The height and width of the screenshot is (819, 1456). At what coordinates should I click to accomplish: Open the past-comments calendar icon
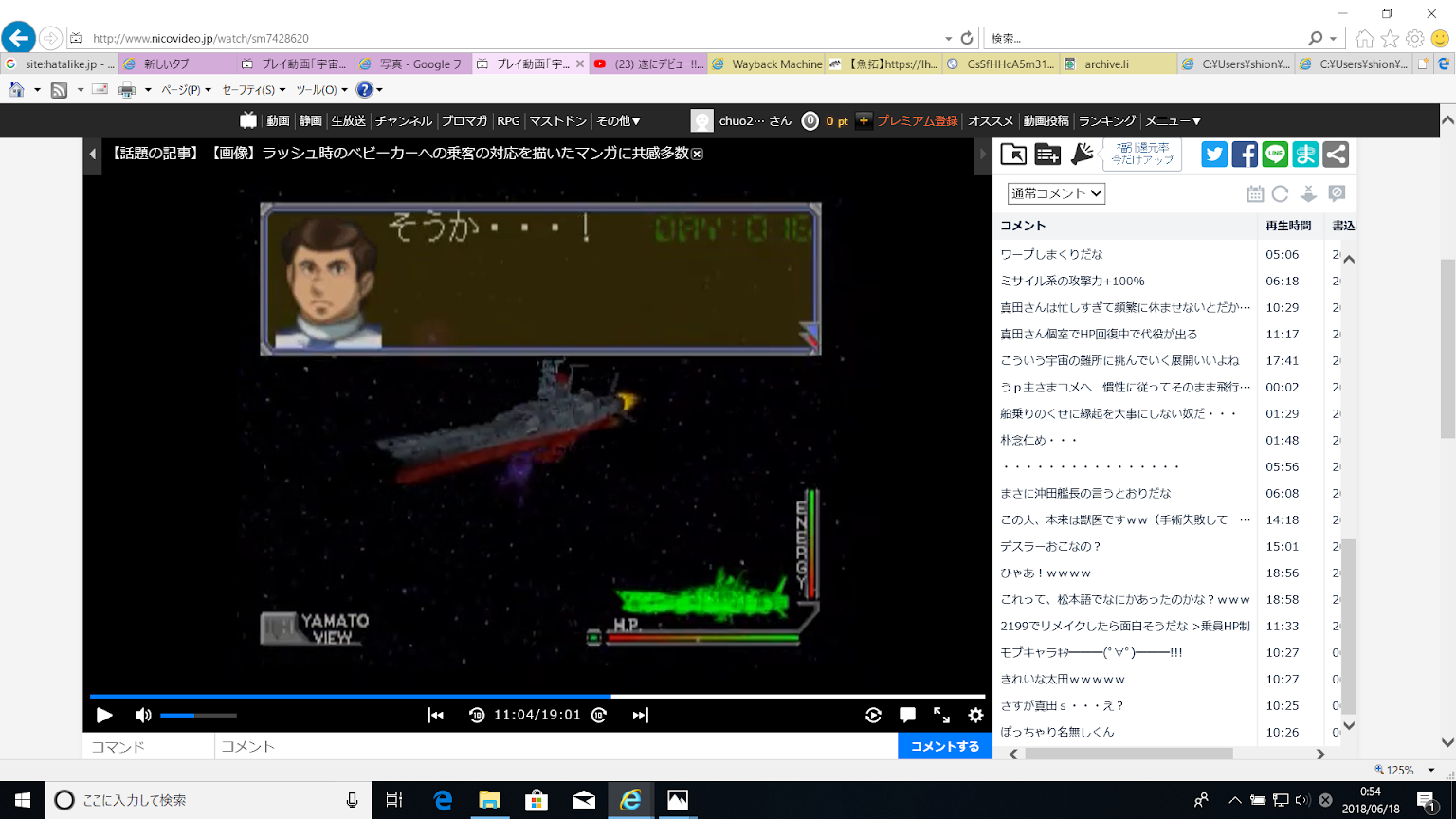(1255, 193)
